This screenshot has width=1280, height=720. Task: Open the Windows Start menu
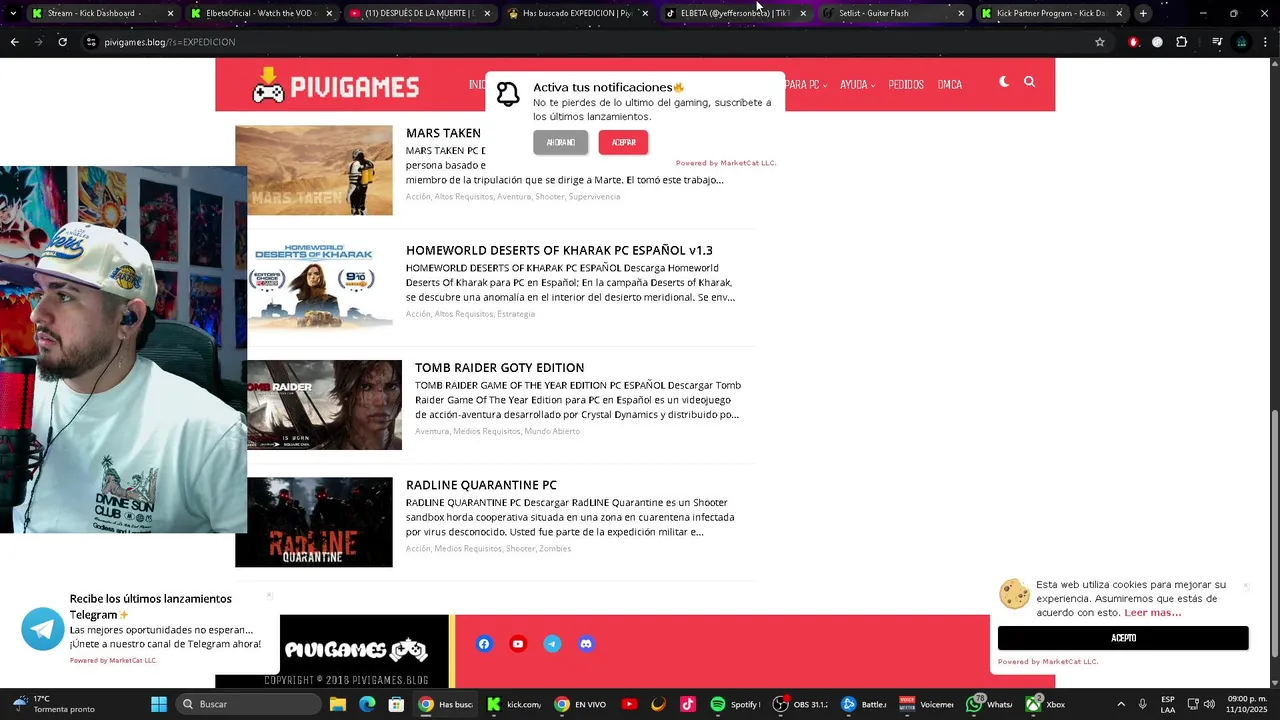pyautogui.click(x=159, y=704)
